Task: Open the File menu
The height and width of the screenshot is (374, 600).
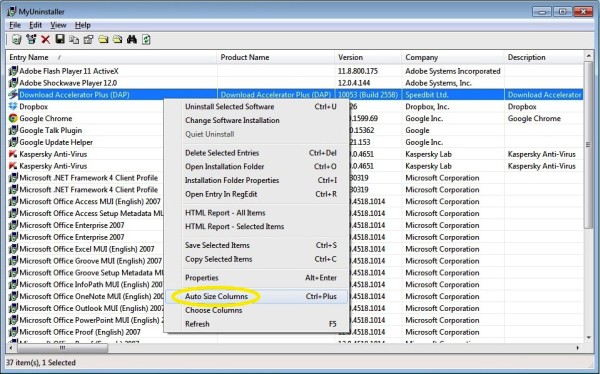Action: click(15, 25)
